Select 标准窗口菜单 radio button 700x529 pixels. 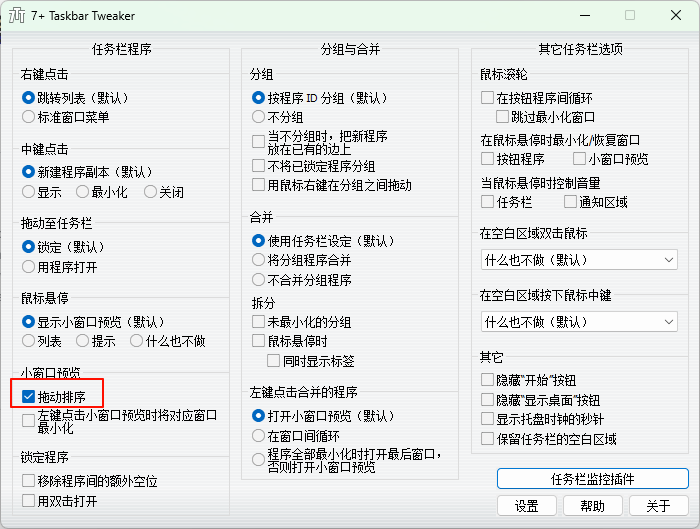pos(29,117)
